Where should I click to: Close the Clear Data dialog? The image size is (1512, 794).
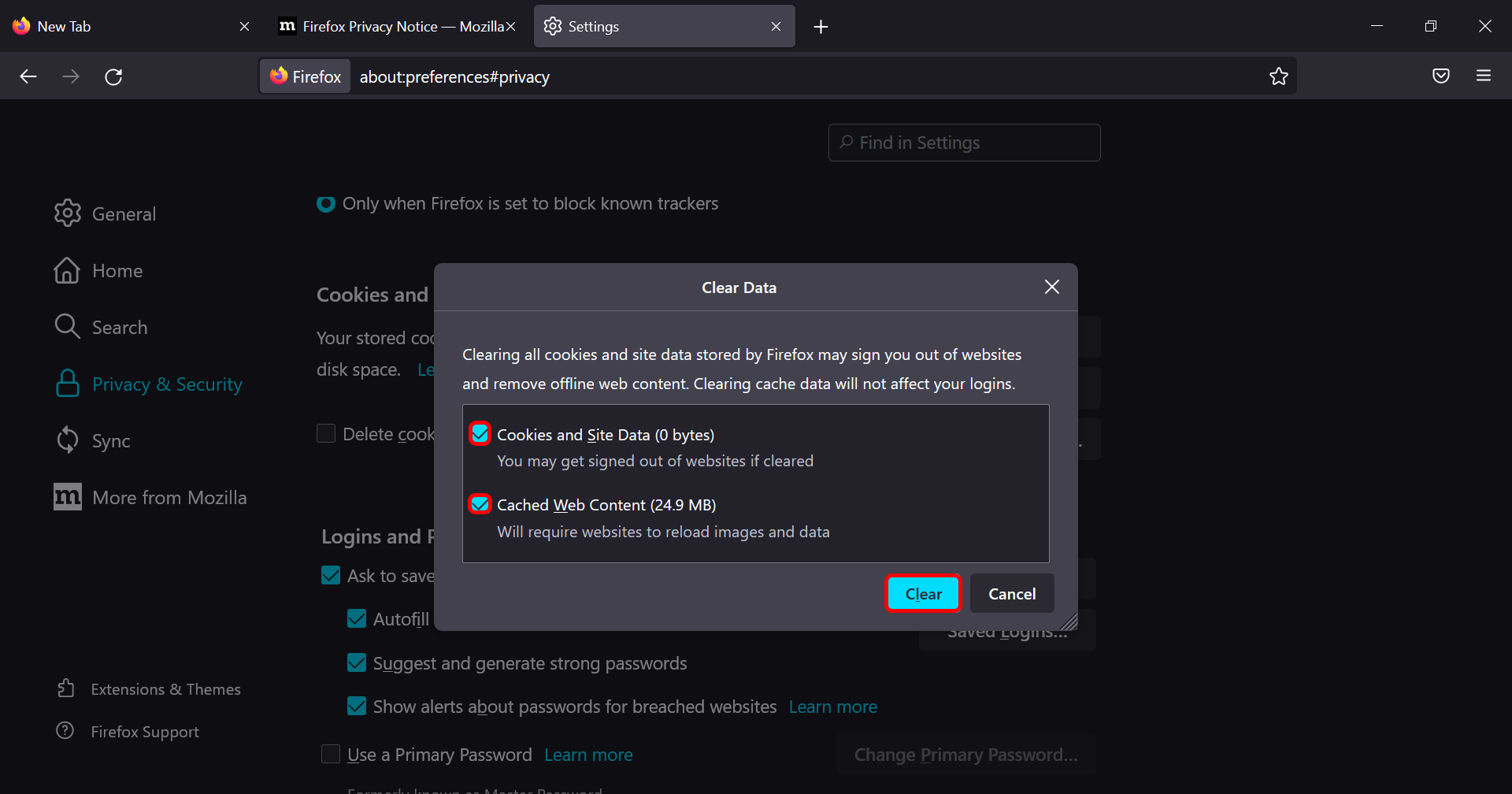coord(1051,287)
